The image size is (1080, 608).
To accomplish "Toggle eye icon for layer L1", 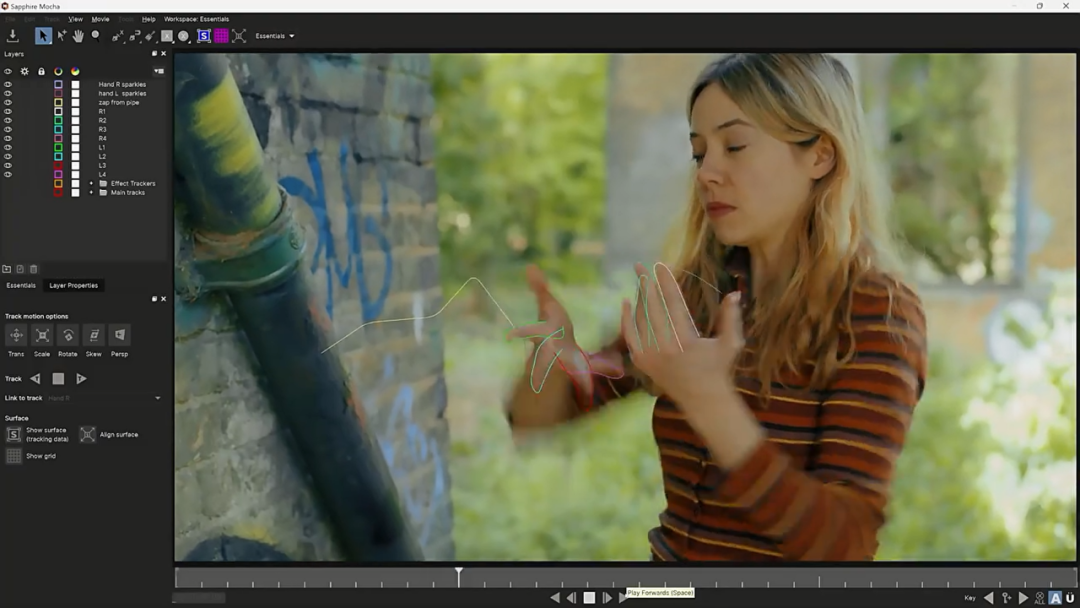I will [x=8, y=147].
